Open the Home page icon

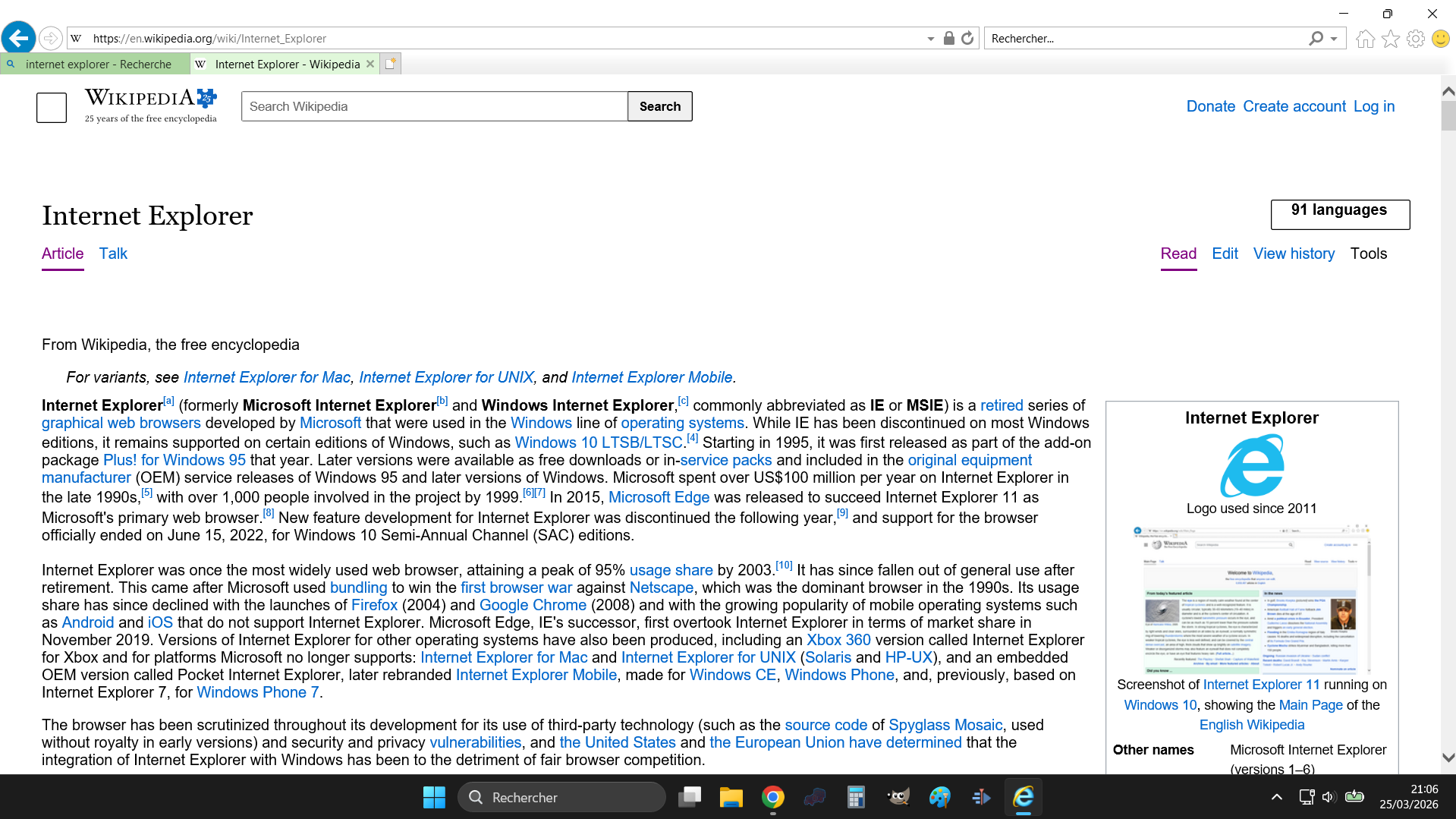tap(1365, 39)
